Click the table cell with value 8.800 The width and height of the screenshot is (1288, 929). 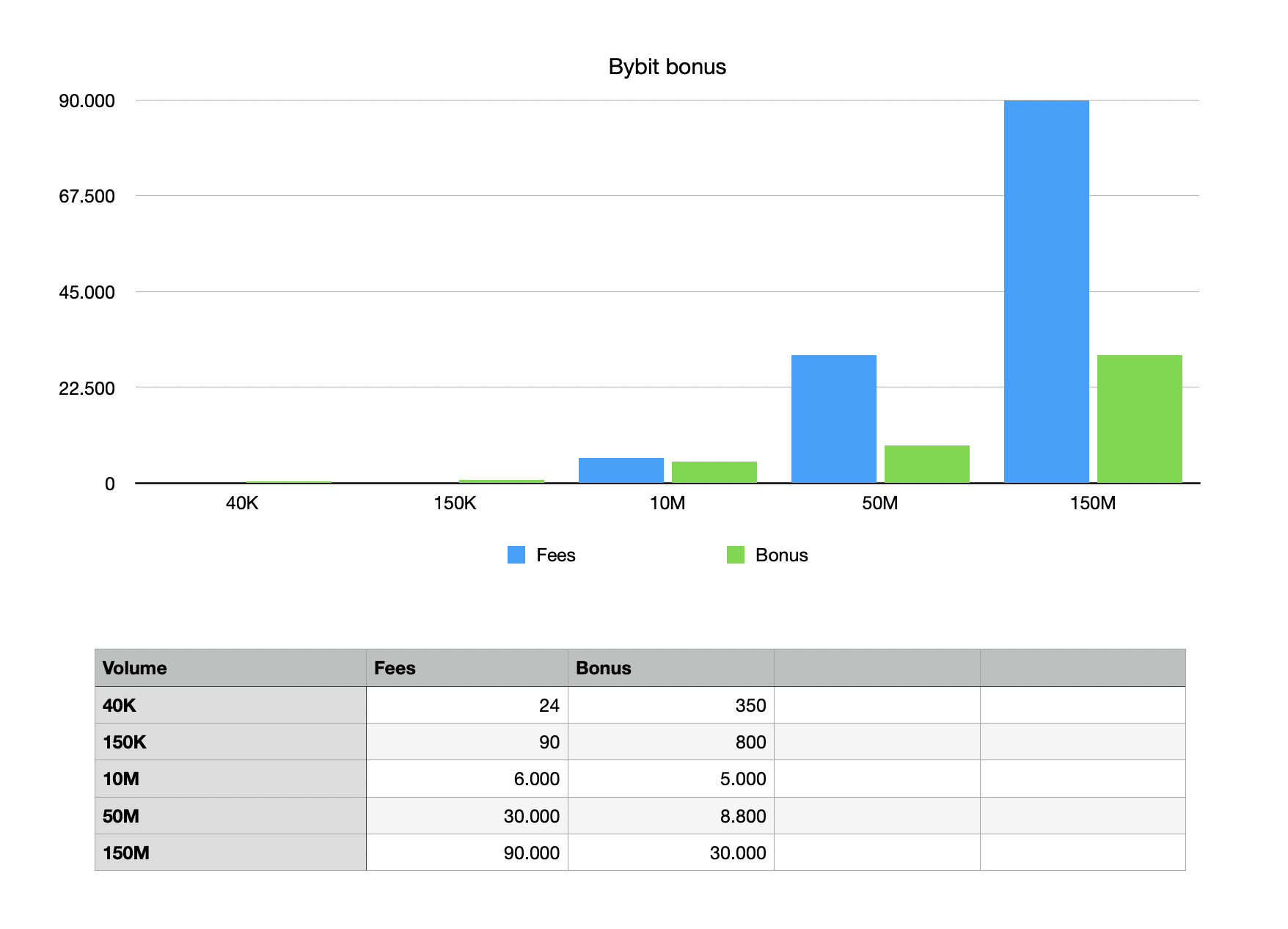[670, 816]
